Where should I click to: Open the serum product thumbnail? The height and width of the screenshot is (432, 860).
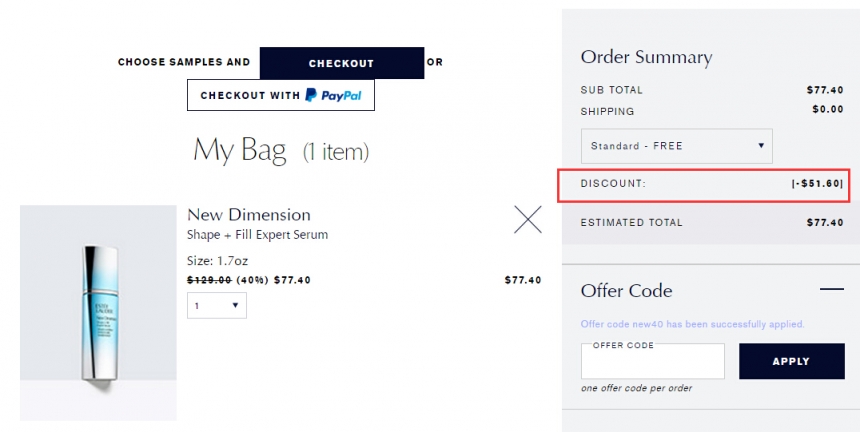[x=98, y=313]
